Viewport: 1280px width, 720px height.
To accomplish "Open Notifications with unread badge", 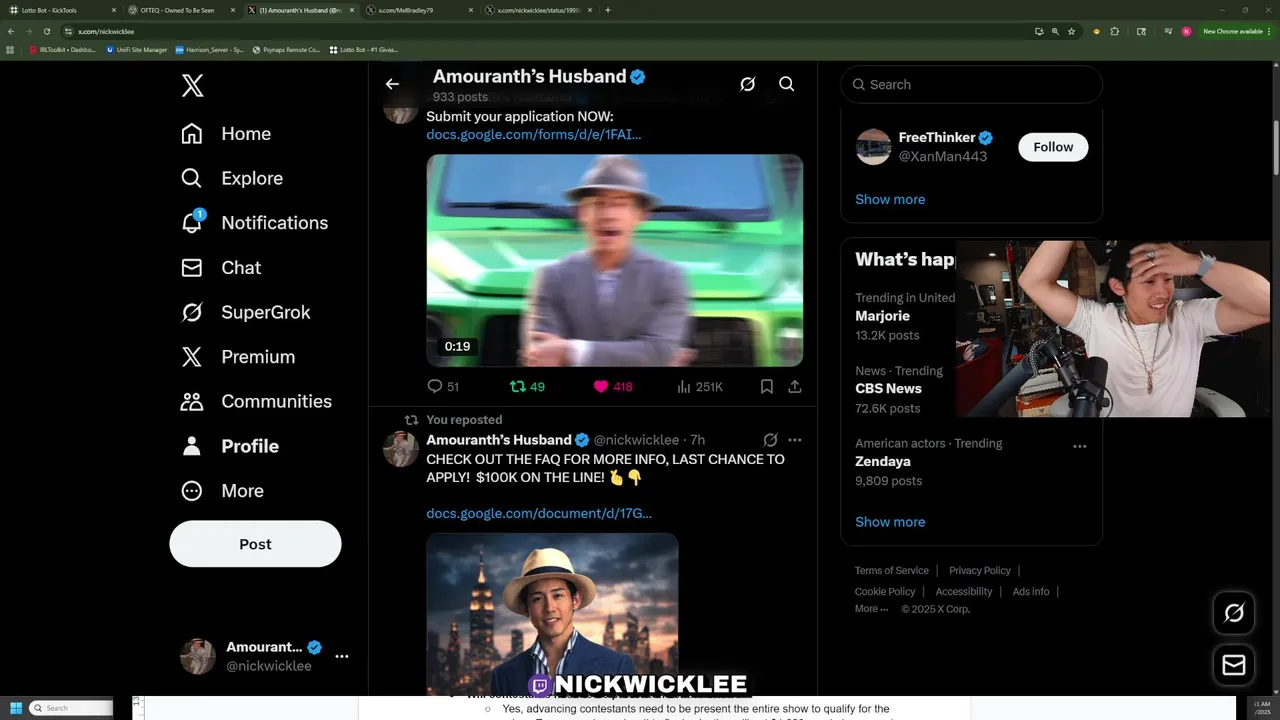I will coord(254,223).
